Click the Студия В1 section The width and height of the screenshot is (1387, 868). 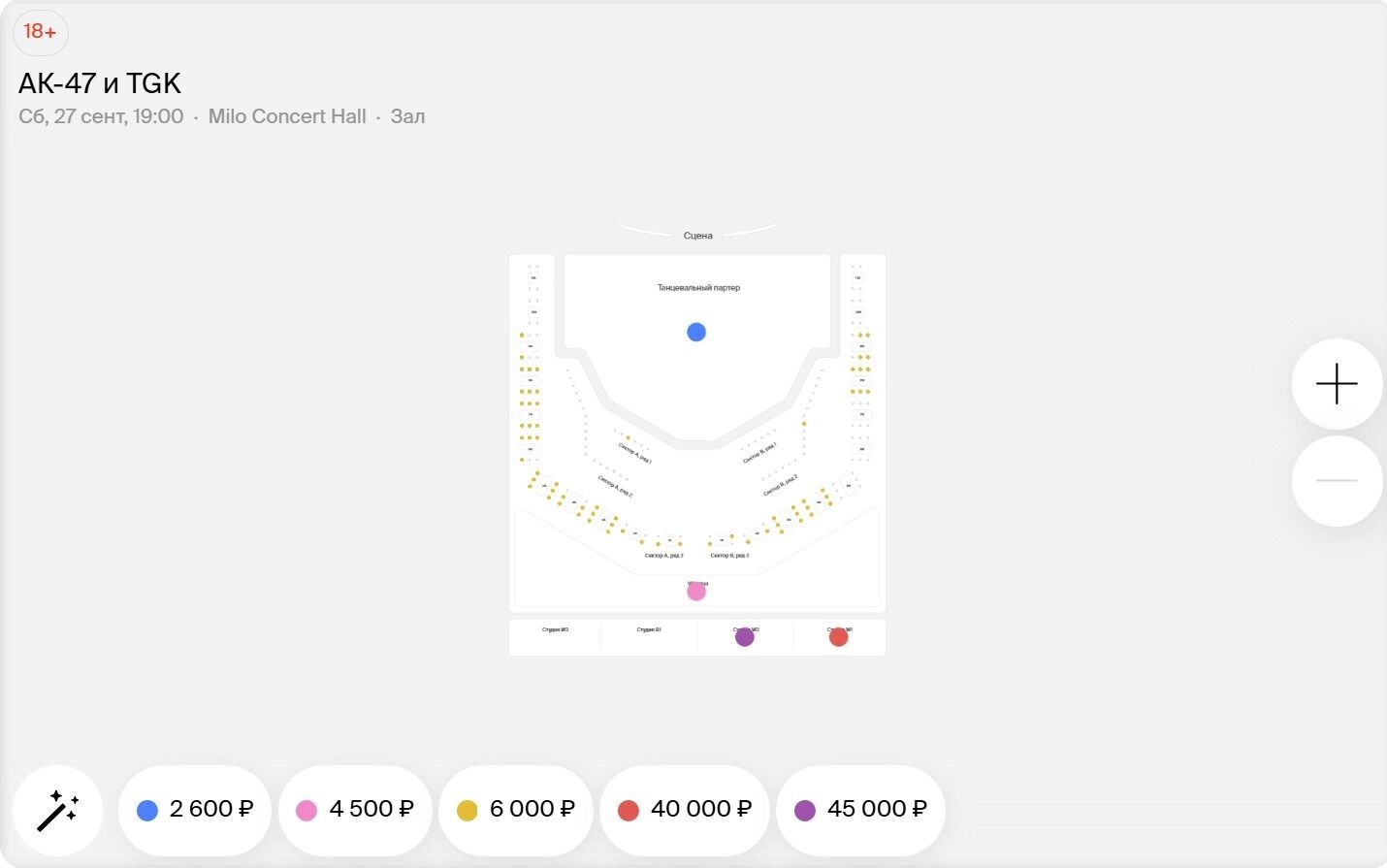click(x=649, y=630)
